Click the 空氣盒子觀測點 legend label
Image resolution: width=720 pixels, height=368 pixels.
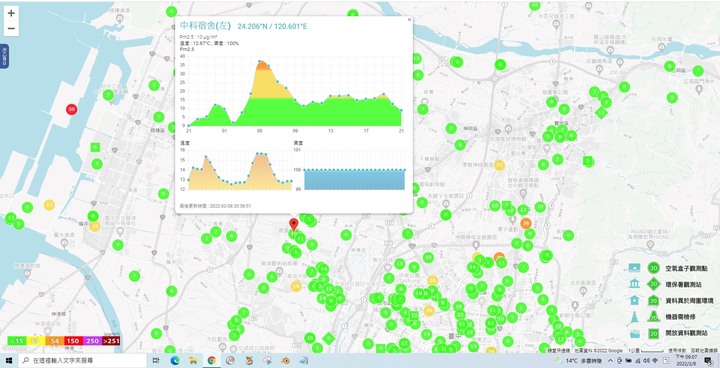686,268
